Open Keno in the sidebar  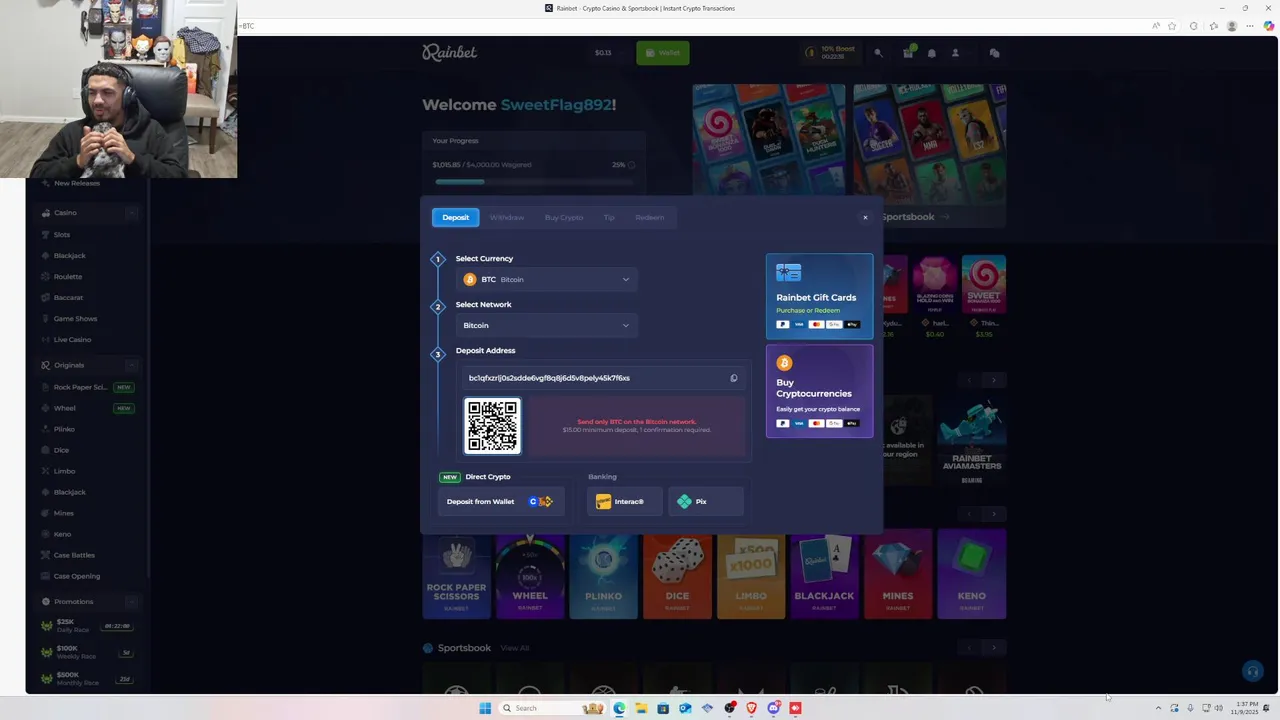(x=62, y=534)
